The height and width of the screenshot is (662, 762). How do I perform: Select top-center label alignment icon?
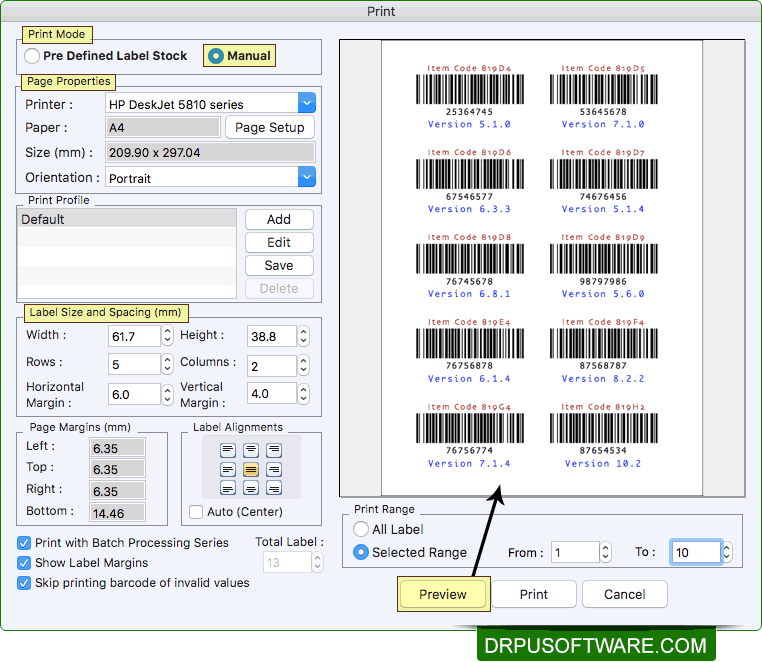(x=251, y=451)
